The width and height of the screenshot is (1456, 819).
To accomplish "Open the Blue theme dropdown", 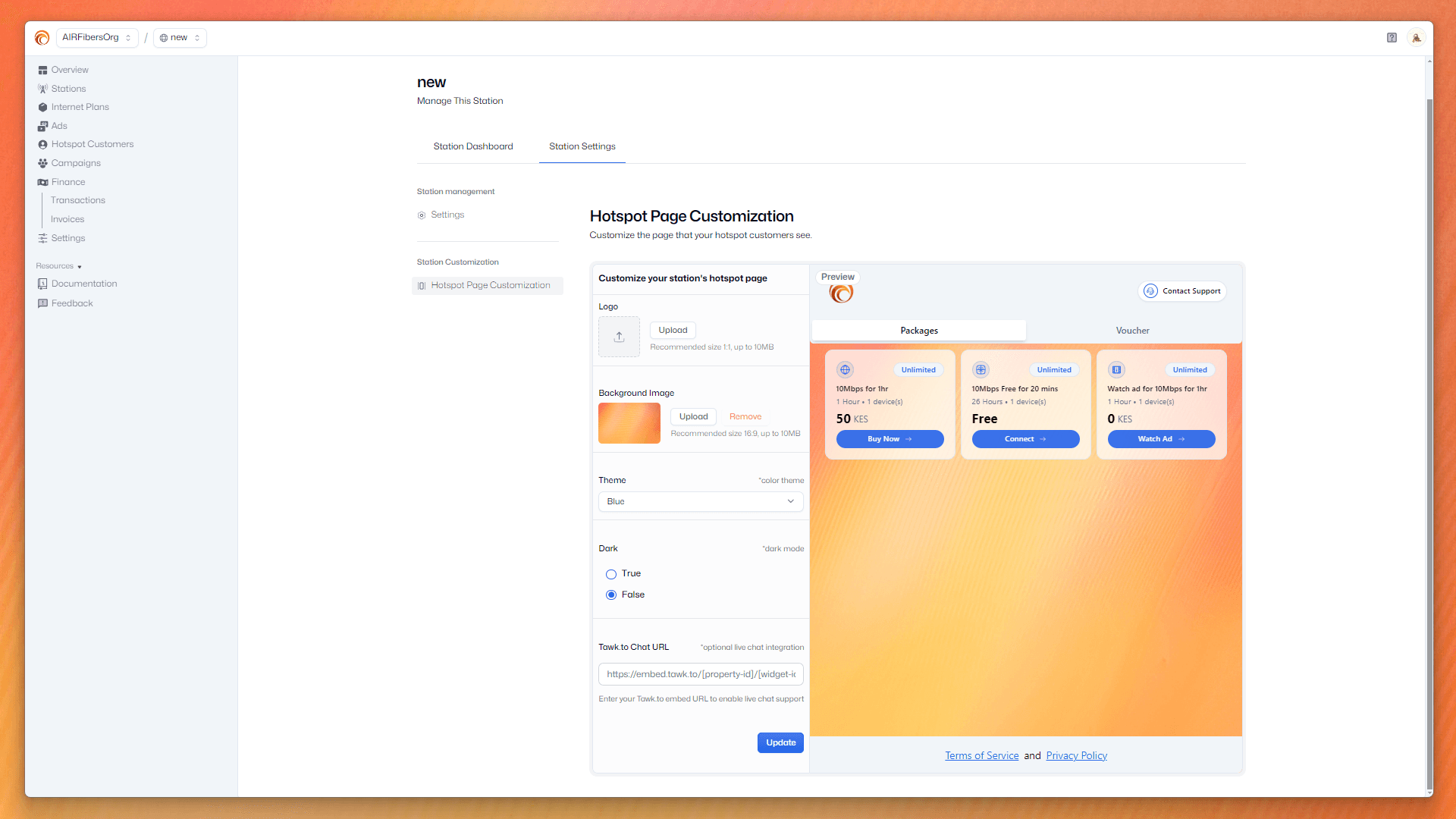I will [700, 501].
